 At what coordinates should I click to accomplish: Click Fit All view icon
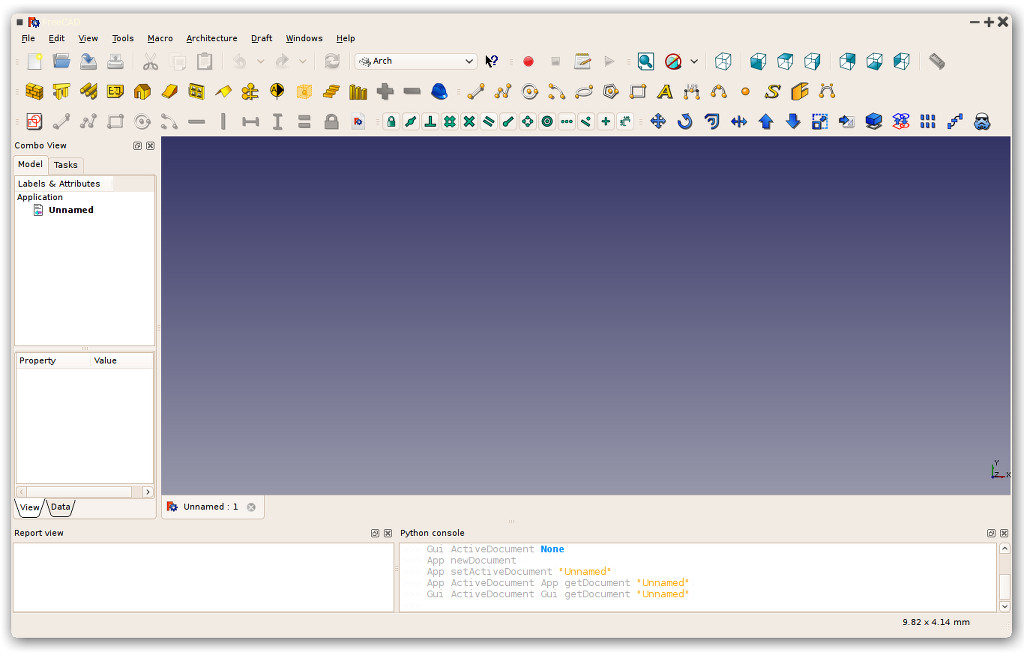coord(646,61)
